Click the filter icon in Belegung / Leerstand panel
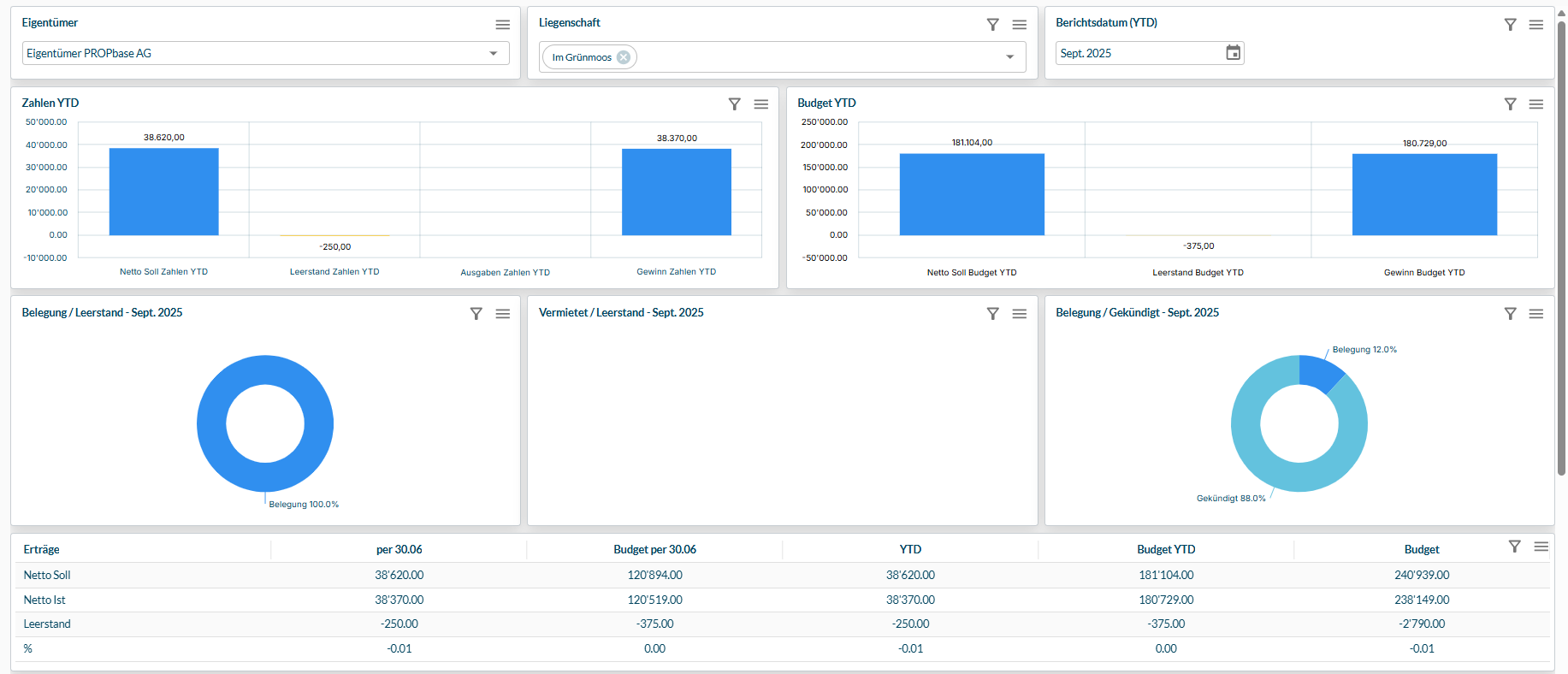This screenshot has height=674, width=1568. coord(476,314)
